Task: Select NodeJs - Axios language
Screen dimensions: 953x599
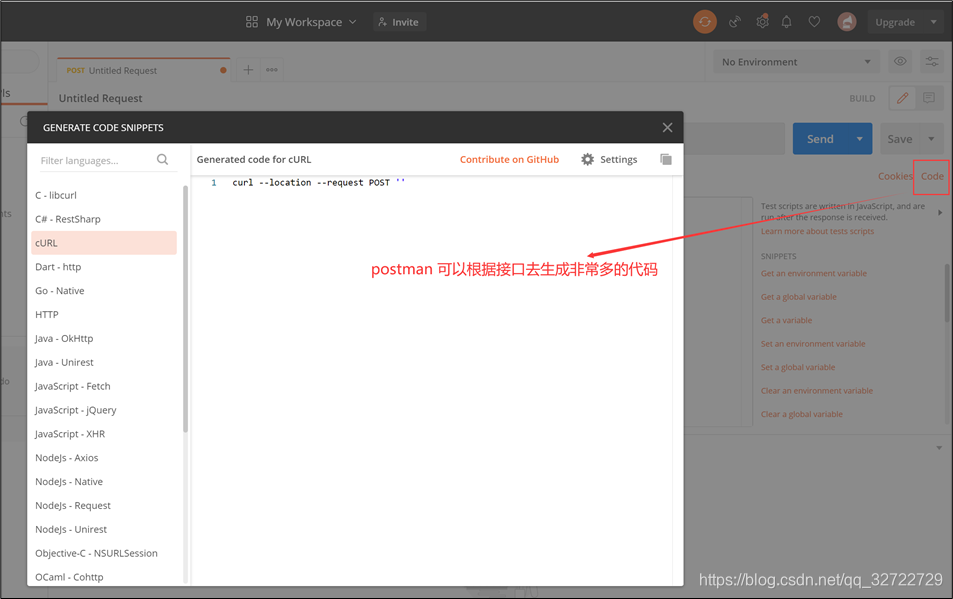Action: click(x=104, y=457)
